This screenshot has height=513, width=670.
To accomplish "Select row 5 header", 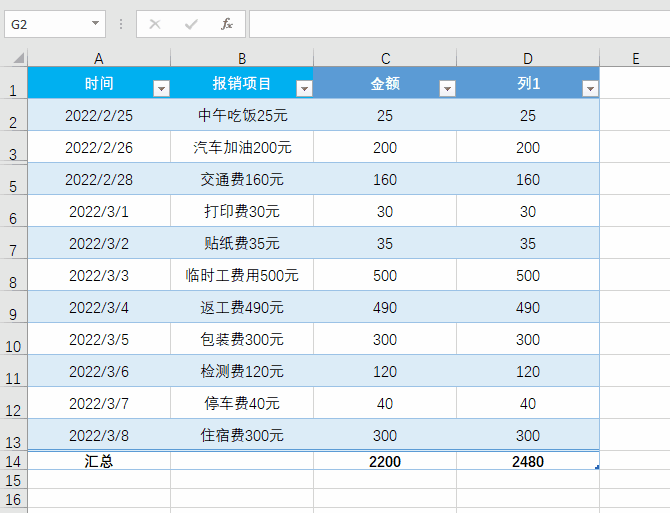I will (13, 179).
